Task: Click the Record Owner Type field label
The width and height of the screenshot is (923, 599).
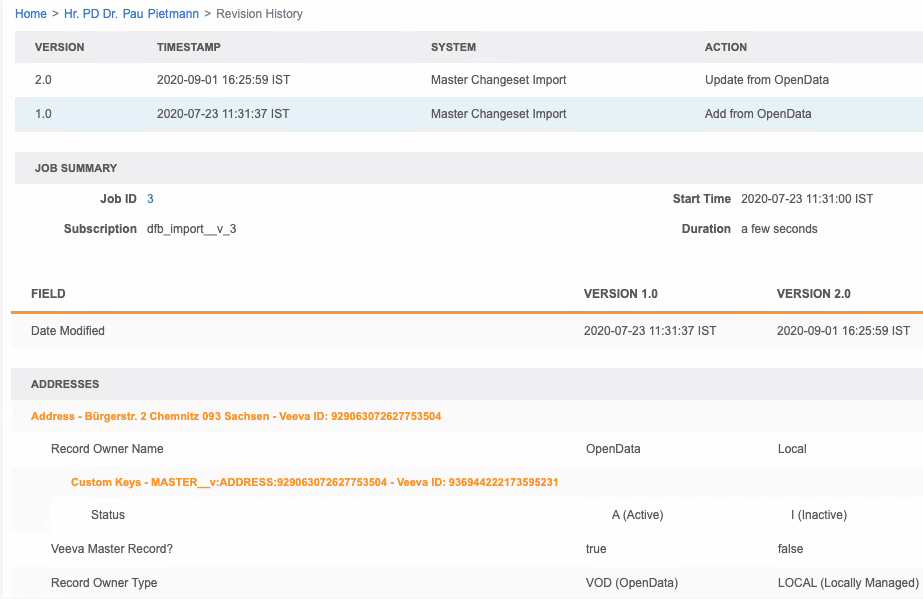Action: 104,582
